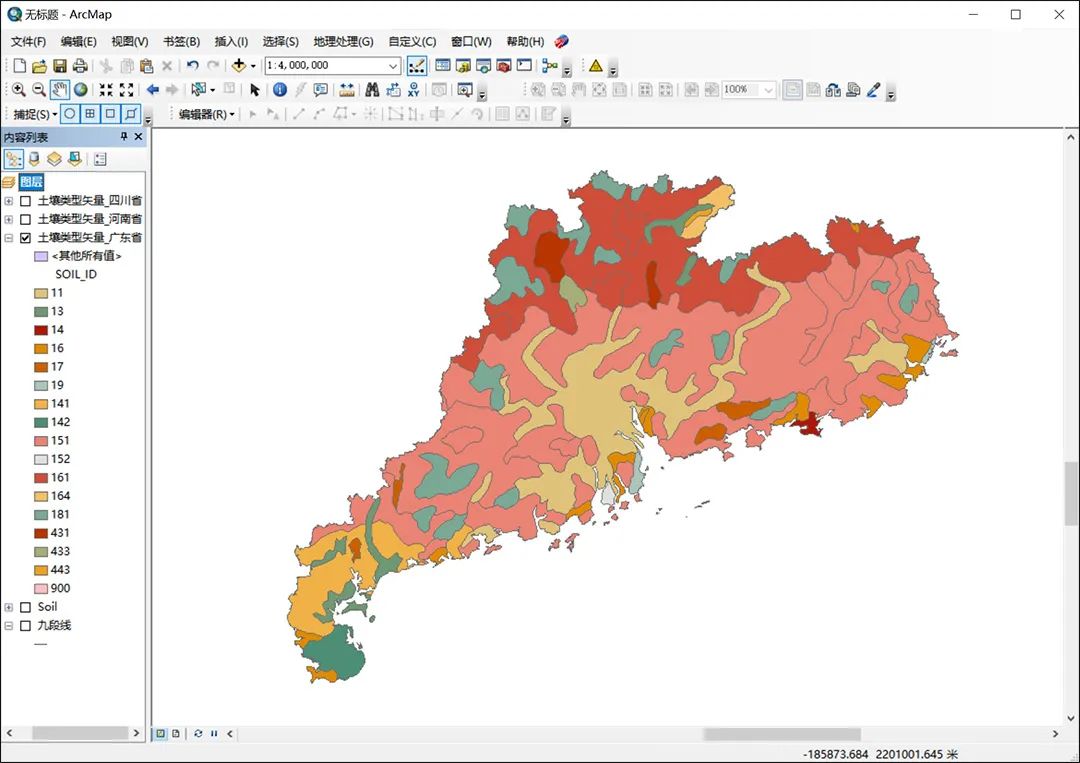This screenshot has width=1080, height=763.
Task: Print the current map
Action: coord(80,66)
